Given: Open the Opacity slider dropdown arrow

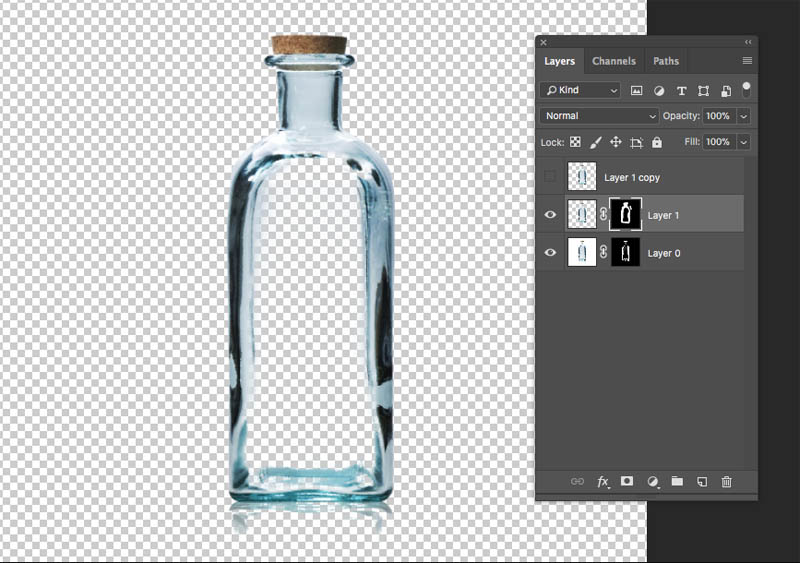Looking at the screenshot, I should tap(744, 116).
